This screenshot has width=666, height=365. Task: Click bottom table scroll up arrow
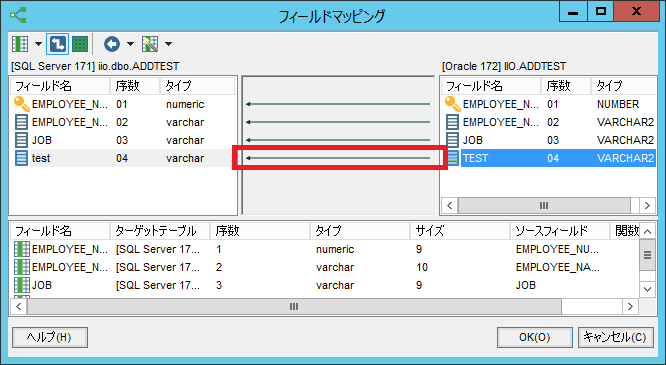coord(647,232)
